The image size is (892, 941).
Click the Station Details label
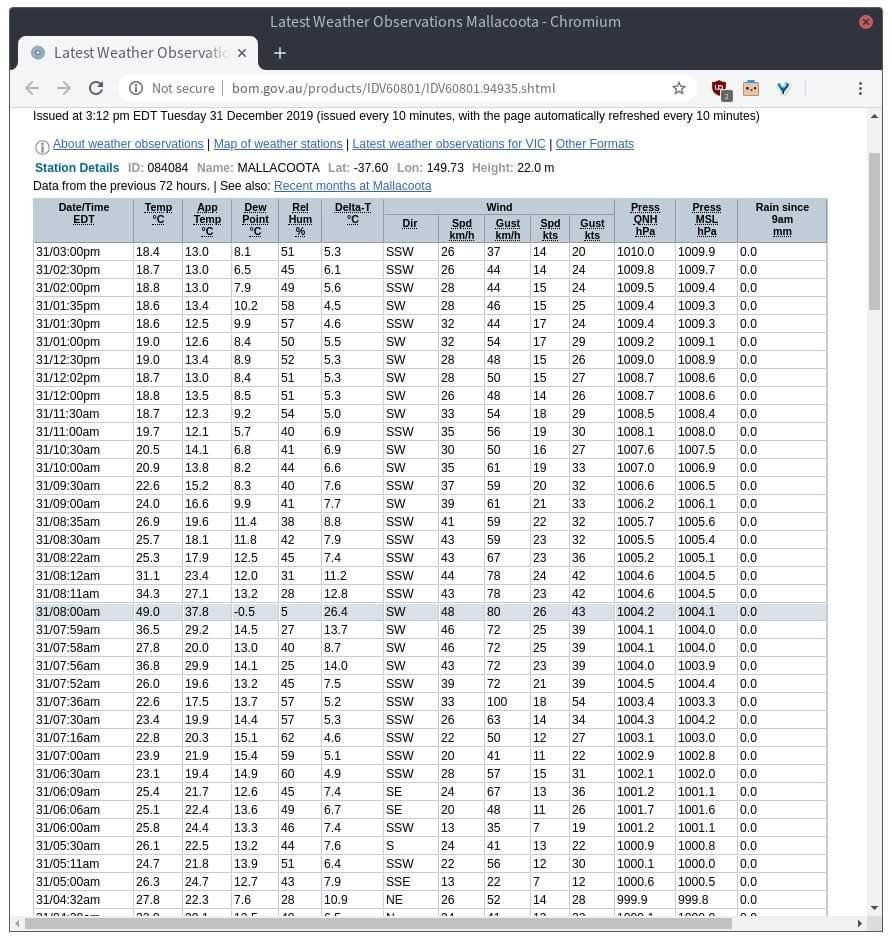[77, 168]
